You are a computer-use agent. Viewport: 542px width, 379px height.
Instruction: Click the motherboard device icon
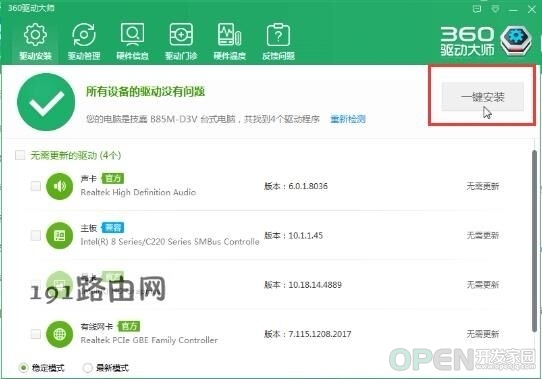[59, 236]
